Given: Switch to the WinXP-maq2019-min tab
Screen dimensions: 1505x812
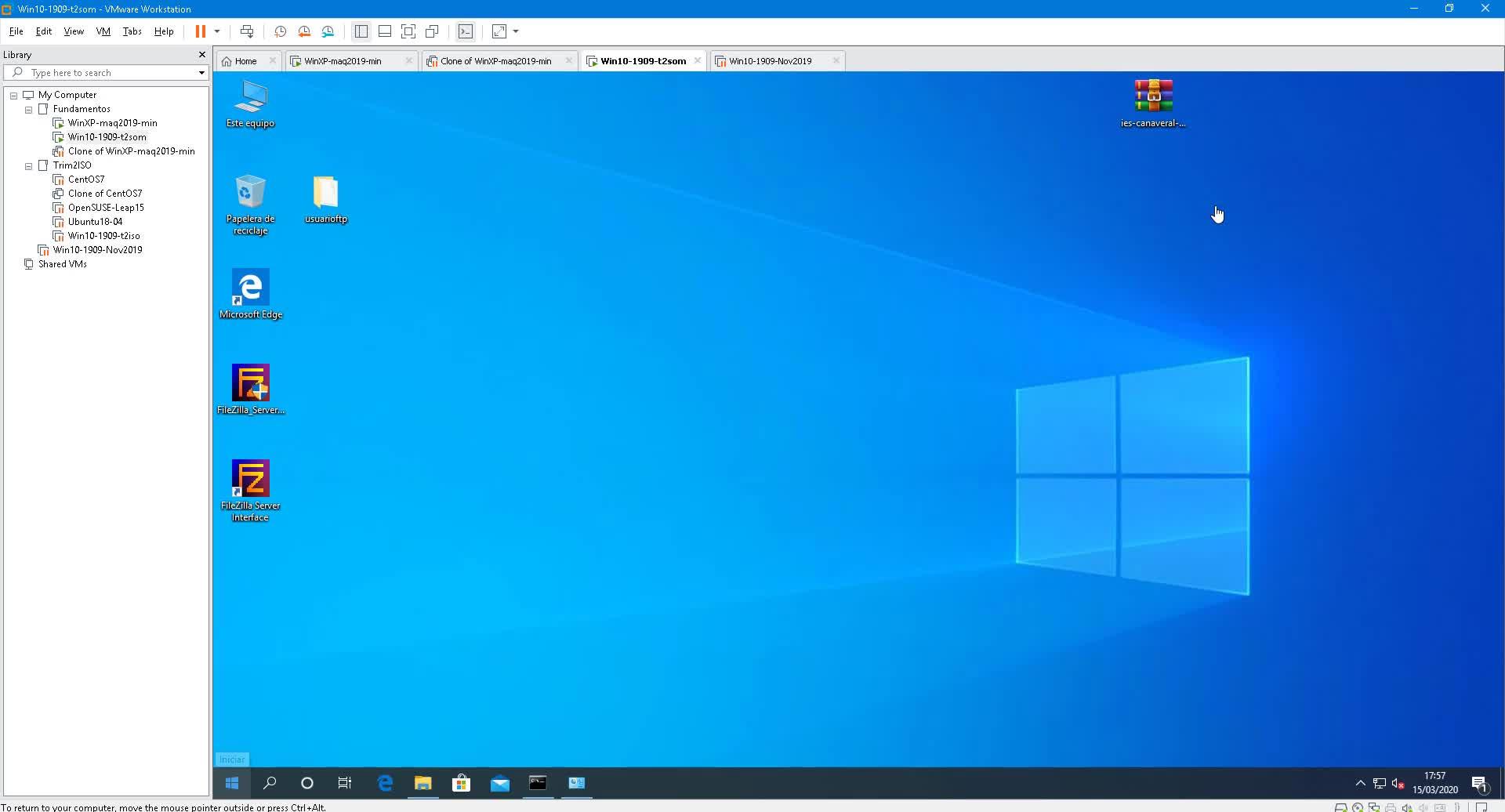Looking at the screenshot, I should tap(343, 61).
